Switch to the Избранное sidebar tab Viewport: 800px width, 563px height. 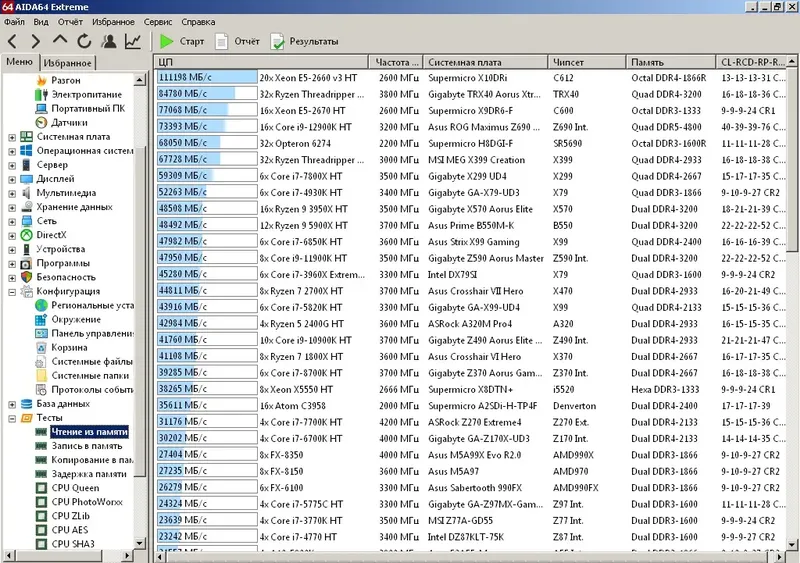67,63
